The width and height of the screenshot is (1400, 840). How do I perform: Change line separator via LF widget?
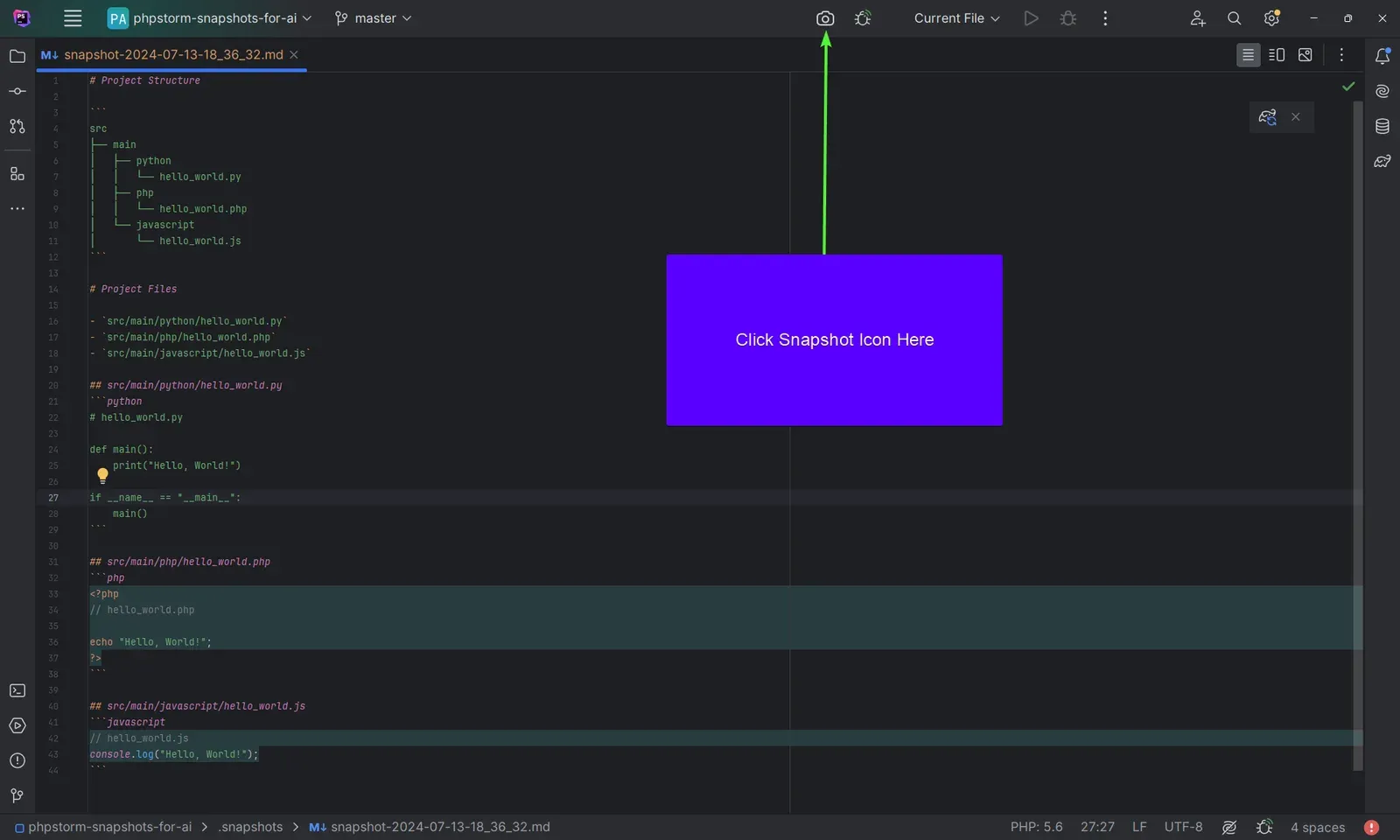tap(1139, 828)
